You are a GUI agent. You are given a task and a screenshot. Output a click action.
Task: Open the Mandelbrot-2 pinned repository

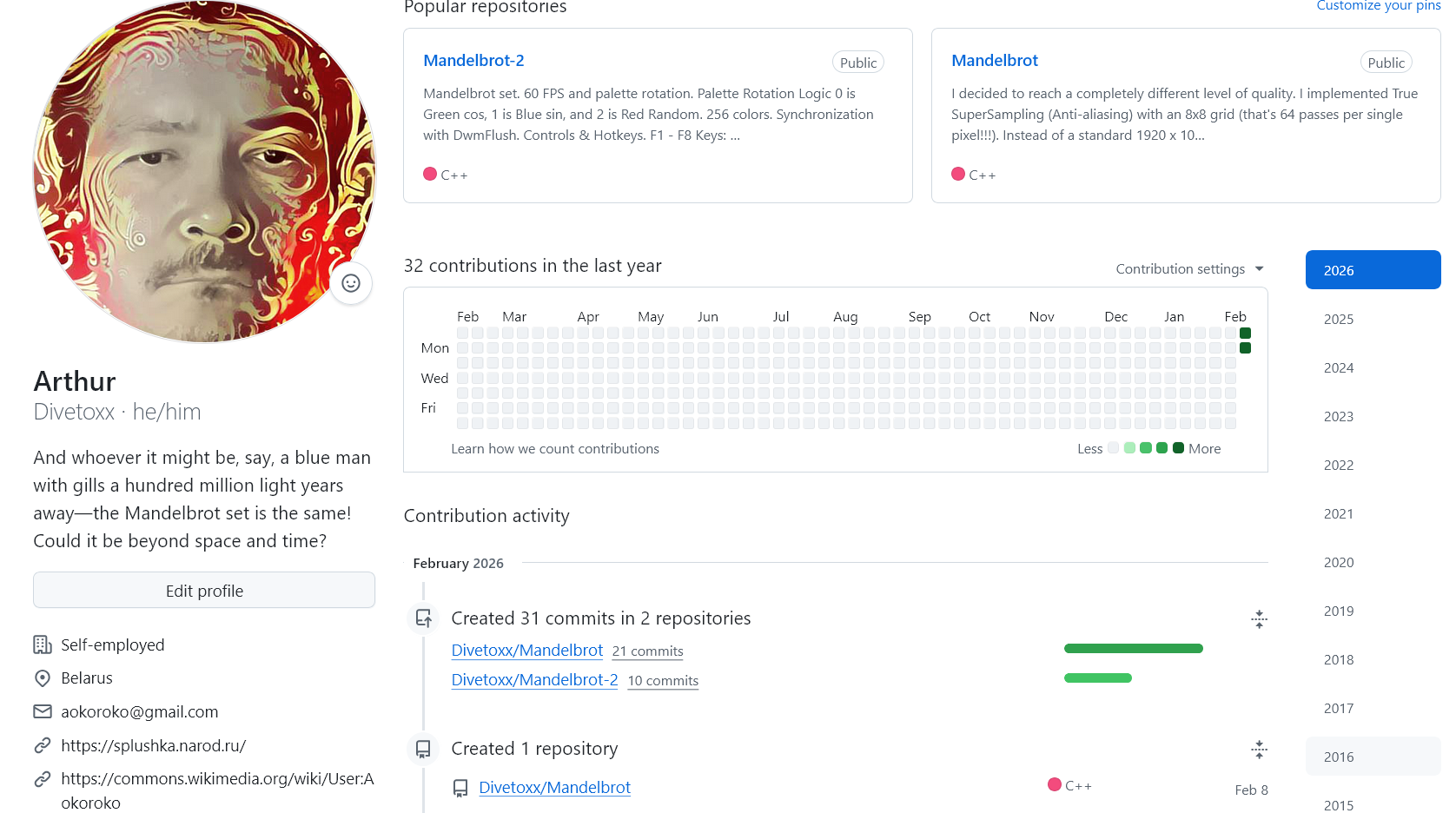click(x=473, y=61)
